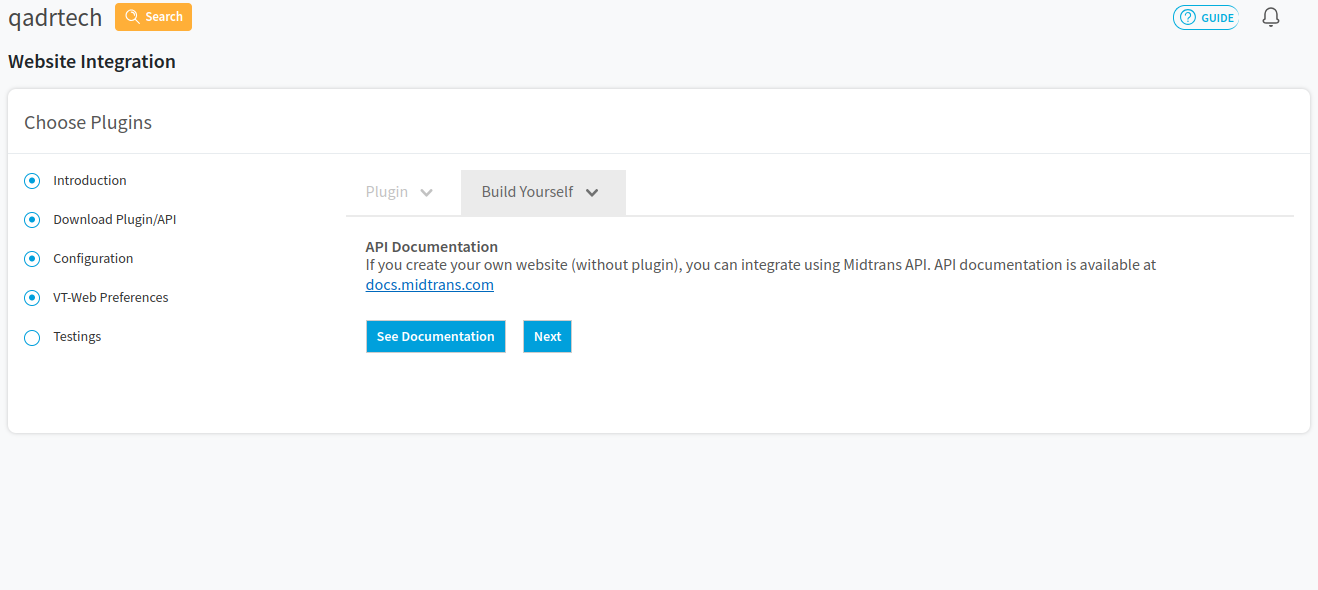Click the VT-Web Preferences step label

coord(111,298)
